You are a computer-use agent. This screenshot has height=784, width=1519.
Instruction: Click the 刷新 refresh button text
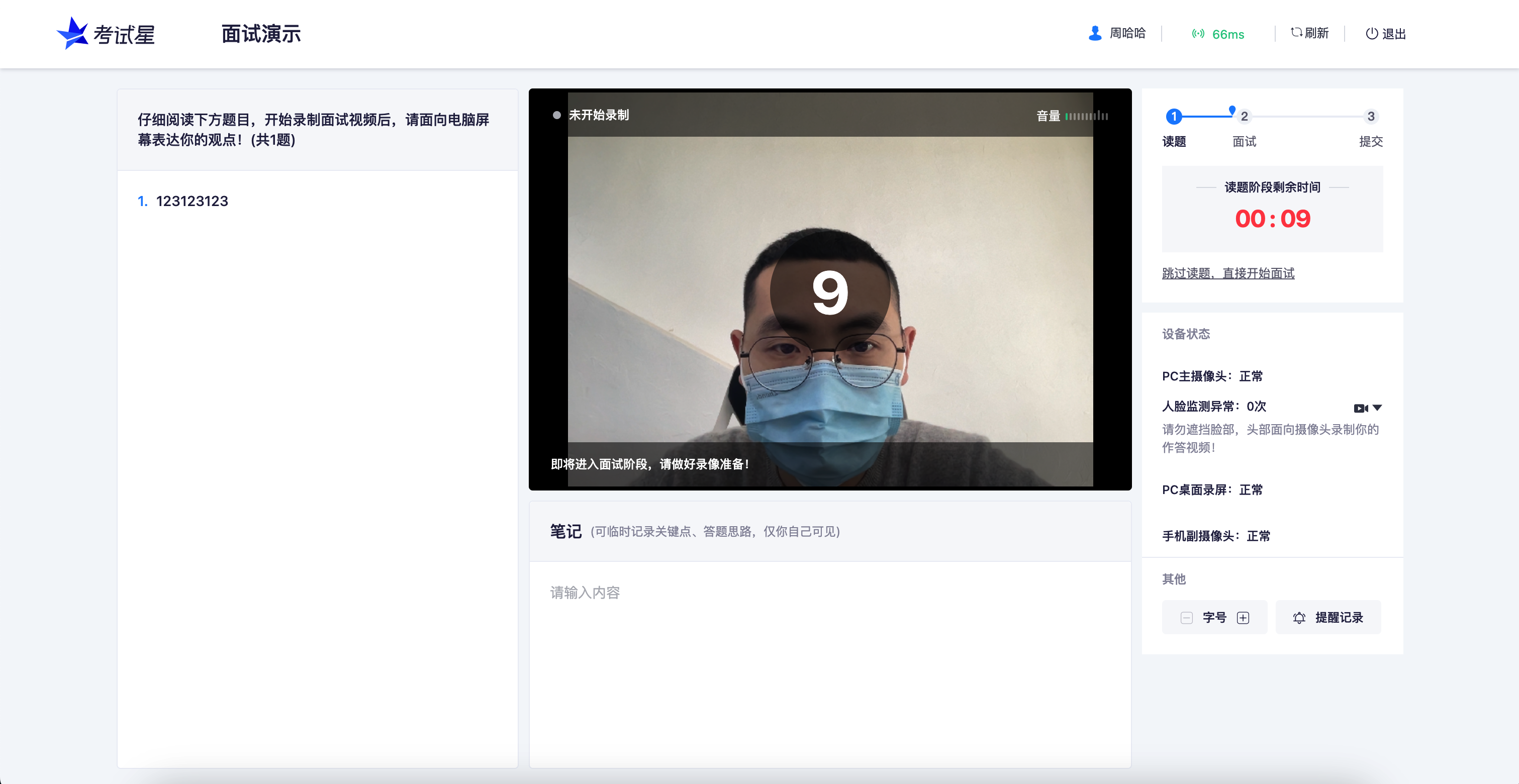point(1316,33)
